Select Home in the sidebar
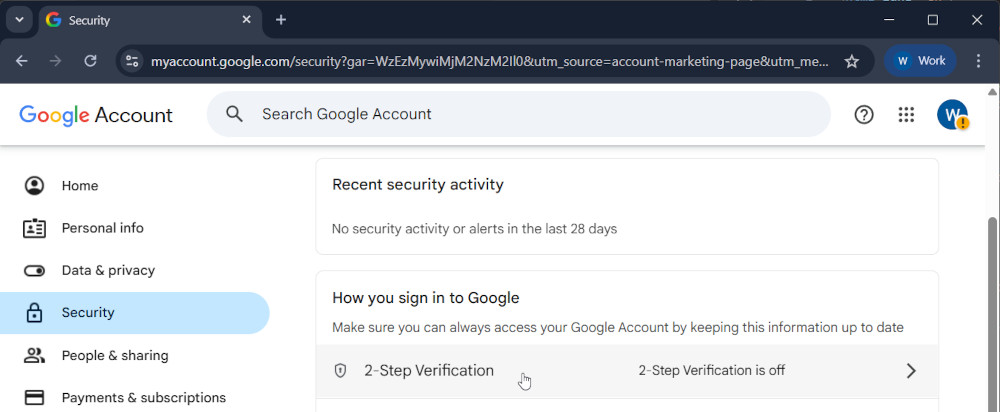 click(80, 186)
